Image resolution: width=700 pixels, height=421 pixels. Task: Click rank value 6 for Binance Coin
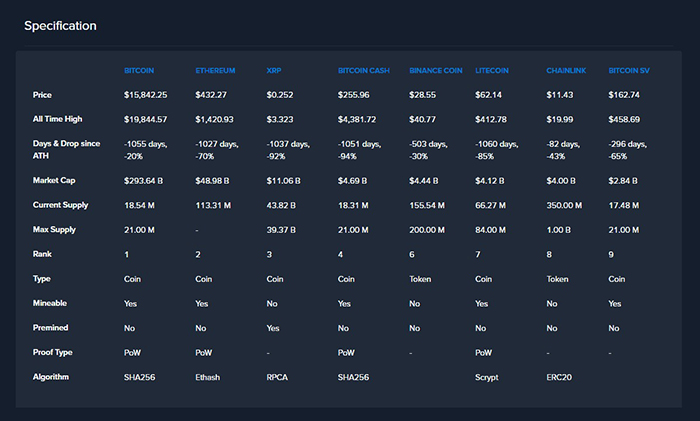[412, 254]
